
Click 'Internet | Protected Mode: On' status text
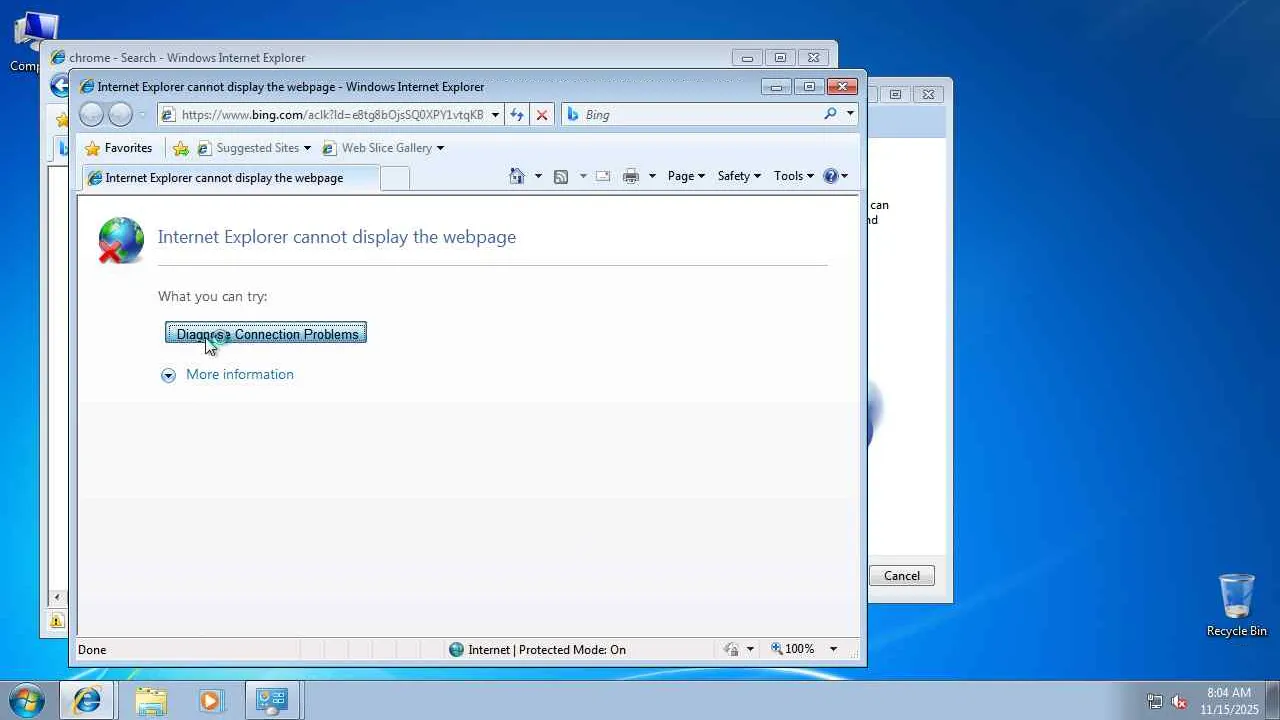coord(547,649)
